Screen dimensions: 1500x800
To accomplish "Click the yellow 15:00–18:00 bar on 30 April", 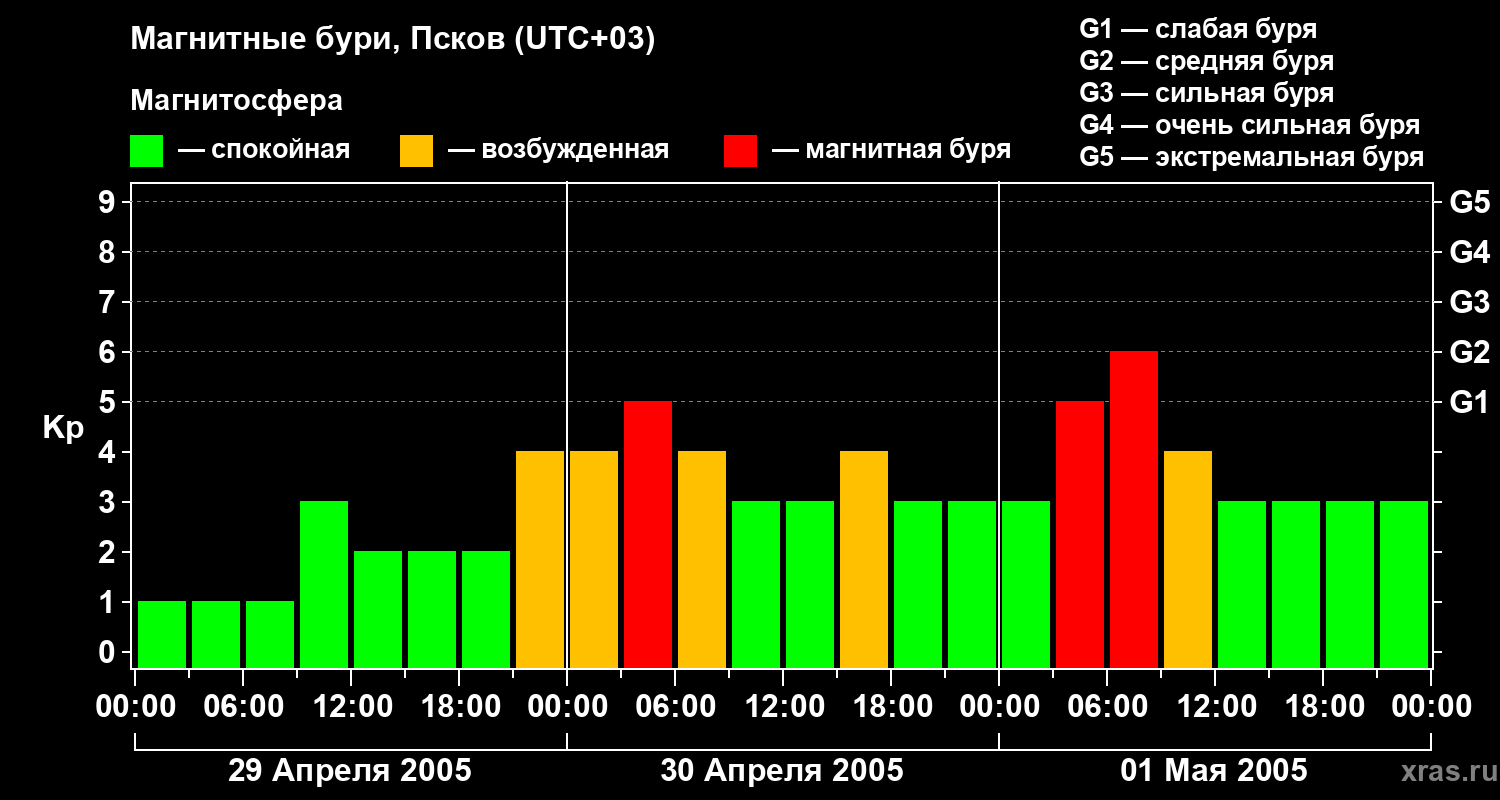I will point(864,559).
